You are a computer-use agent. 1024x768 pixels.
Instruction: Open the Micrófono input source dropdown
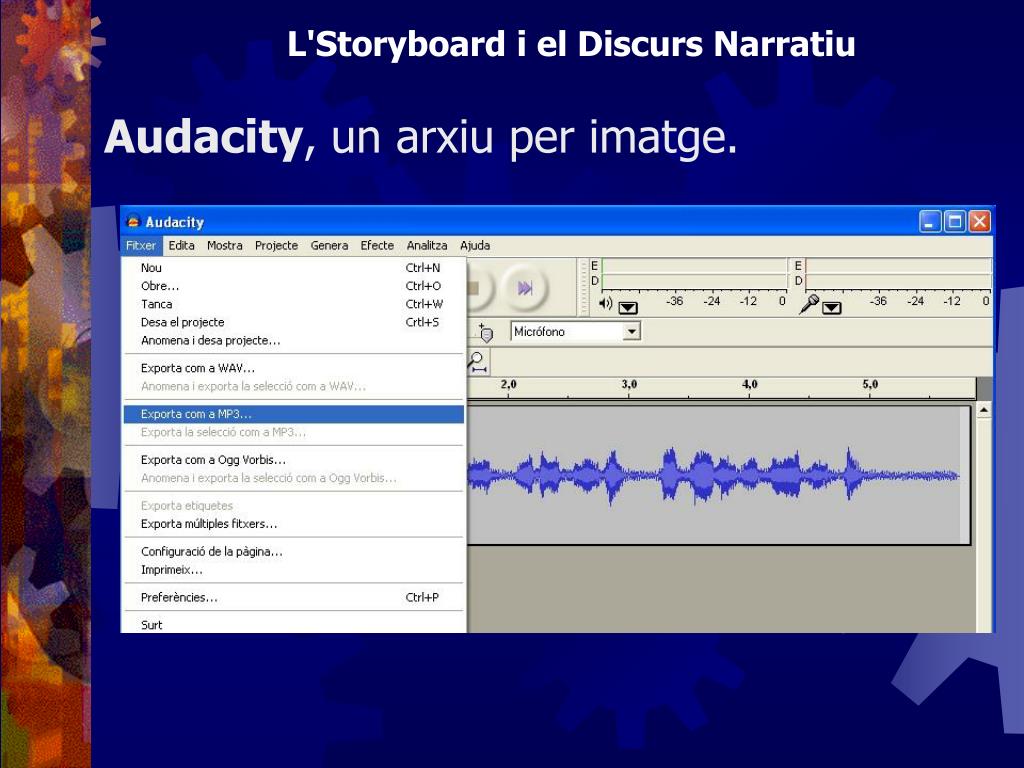click(575, 332)
